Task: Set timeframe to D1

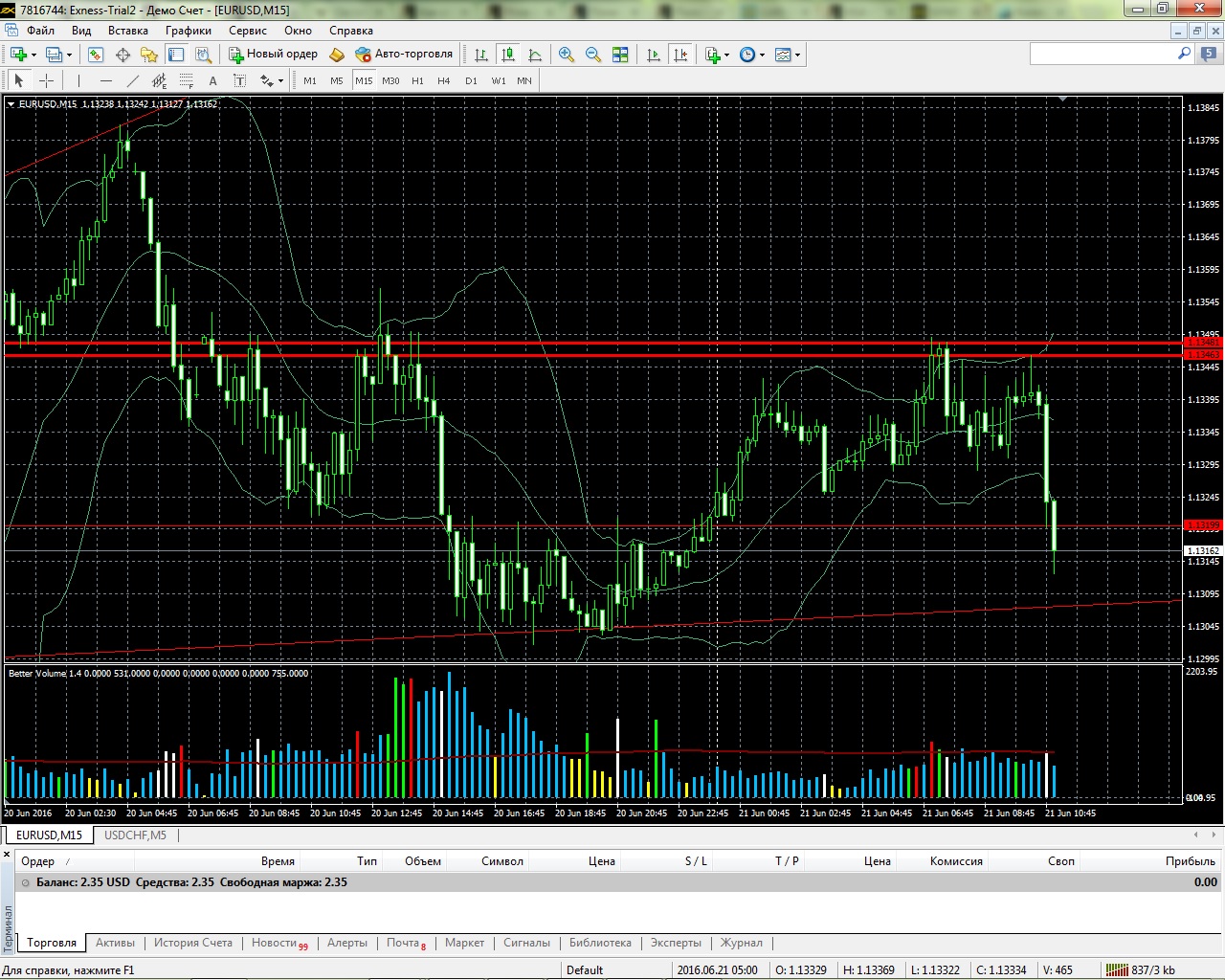Action: coord(471,80)
